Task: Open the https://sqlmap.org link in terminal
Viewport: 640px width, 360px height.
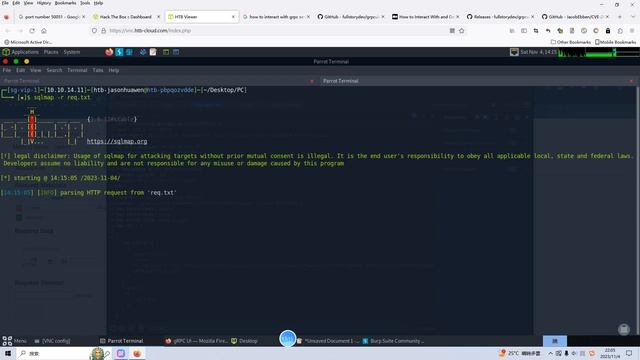Action: 117,141
